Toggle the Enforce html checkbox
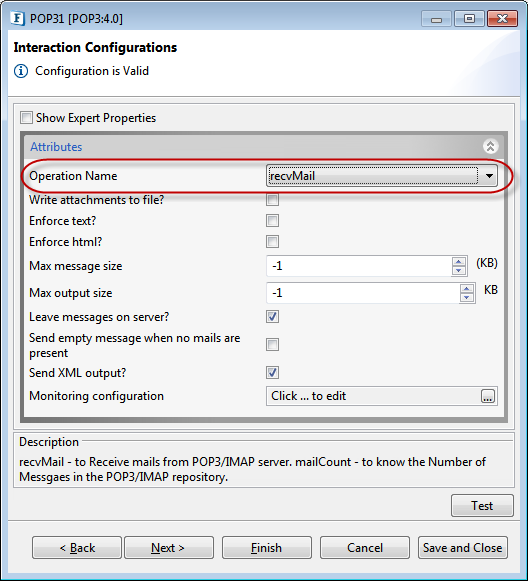Screen dimensions: 528x581 272,242
